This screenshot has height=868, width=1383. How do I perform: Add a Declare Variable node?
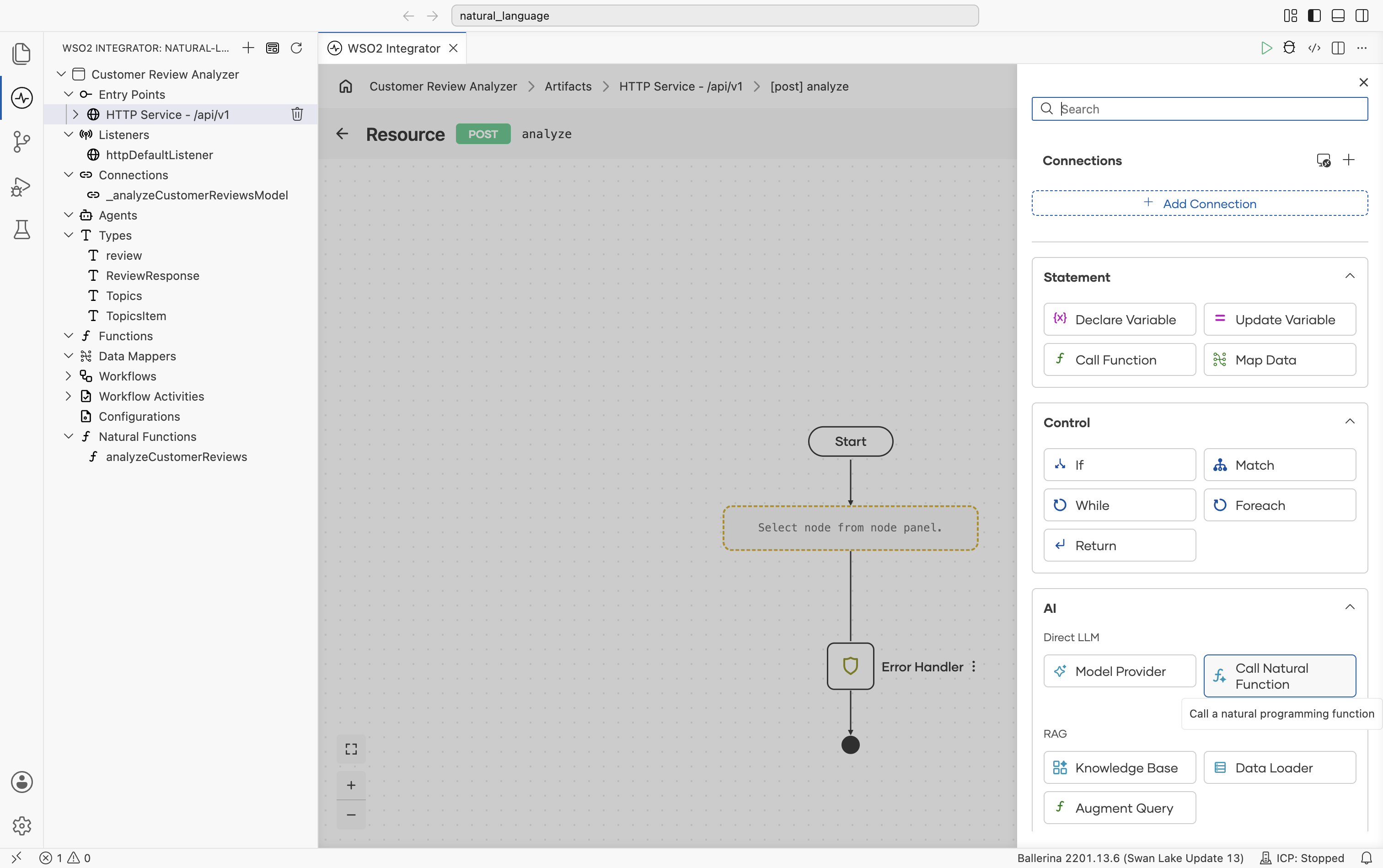click(1120, 319)
